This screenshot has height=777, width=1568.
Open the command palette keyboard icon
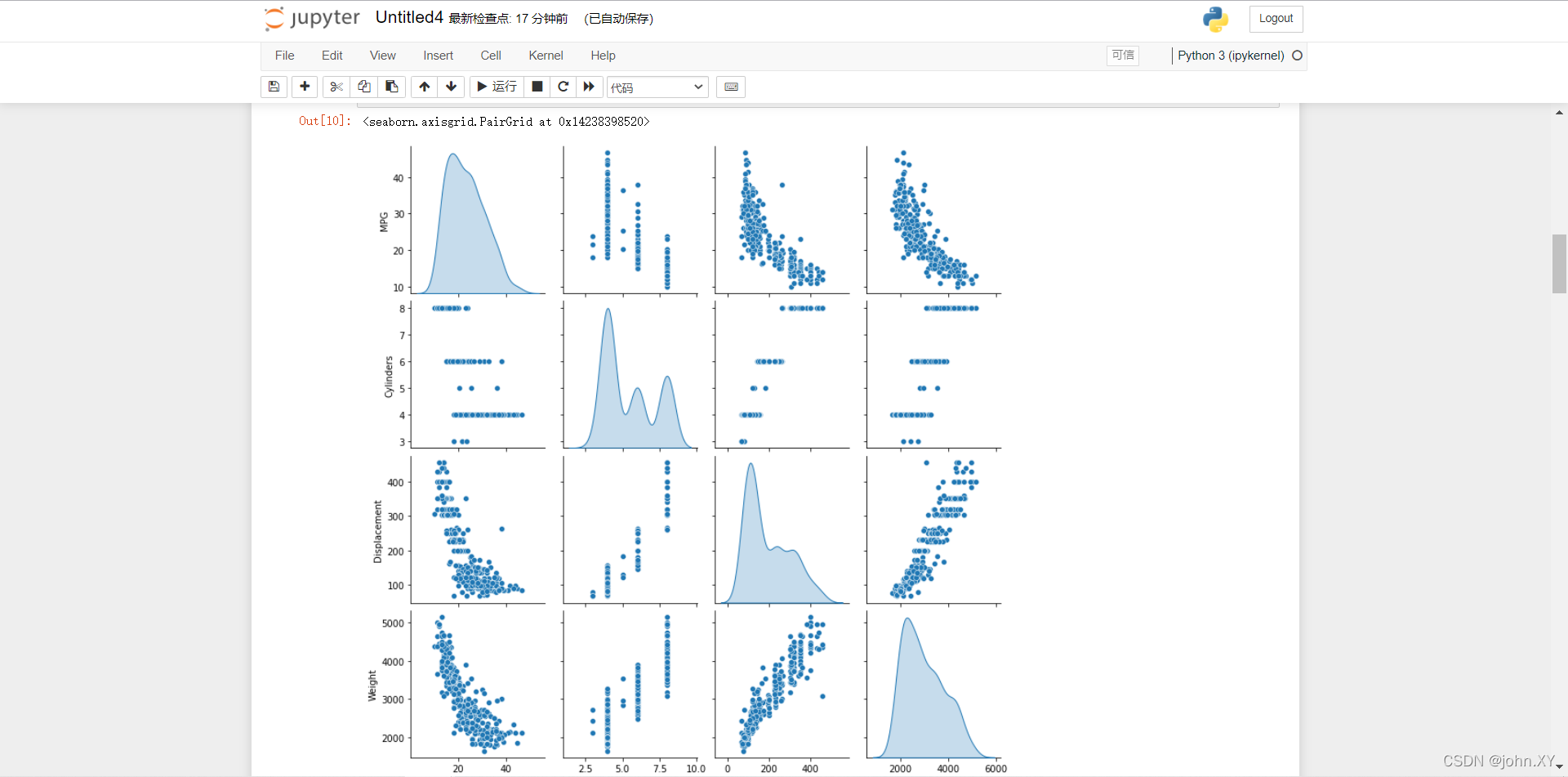point(731,87)
